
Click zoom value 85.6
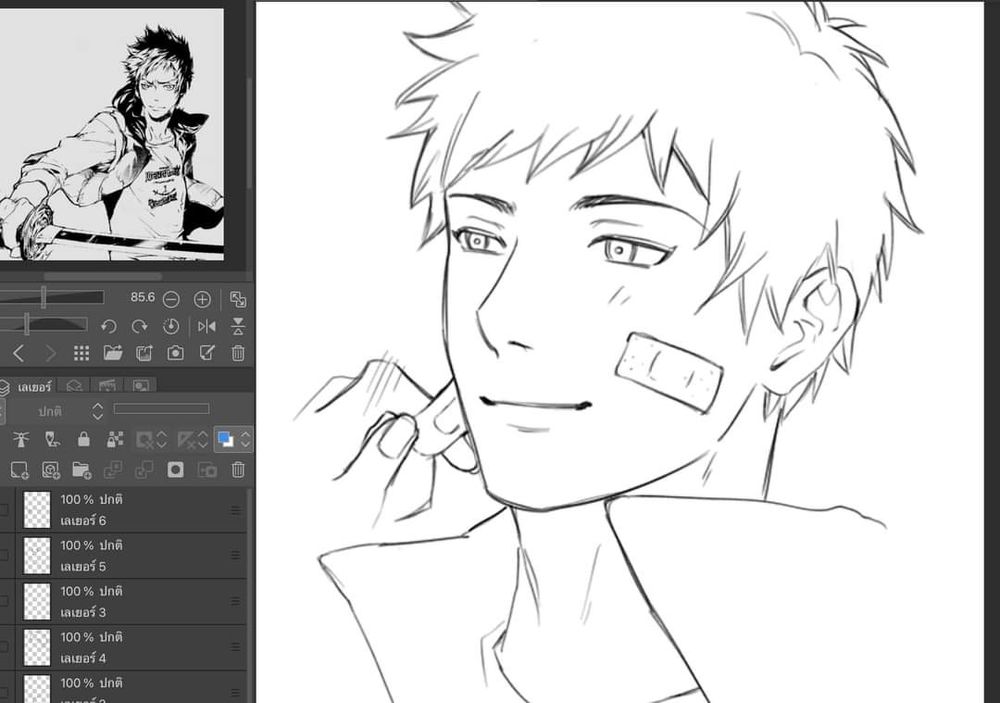[143, 297]
